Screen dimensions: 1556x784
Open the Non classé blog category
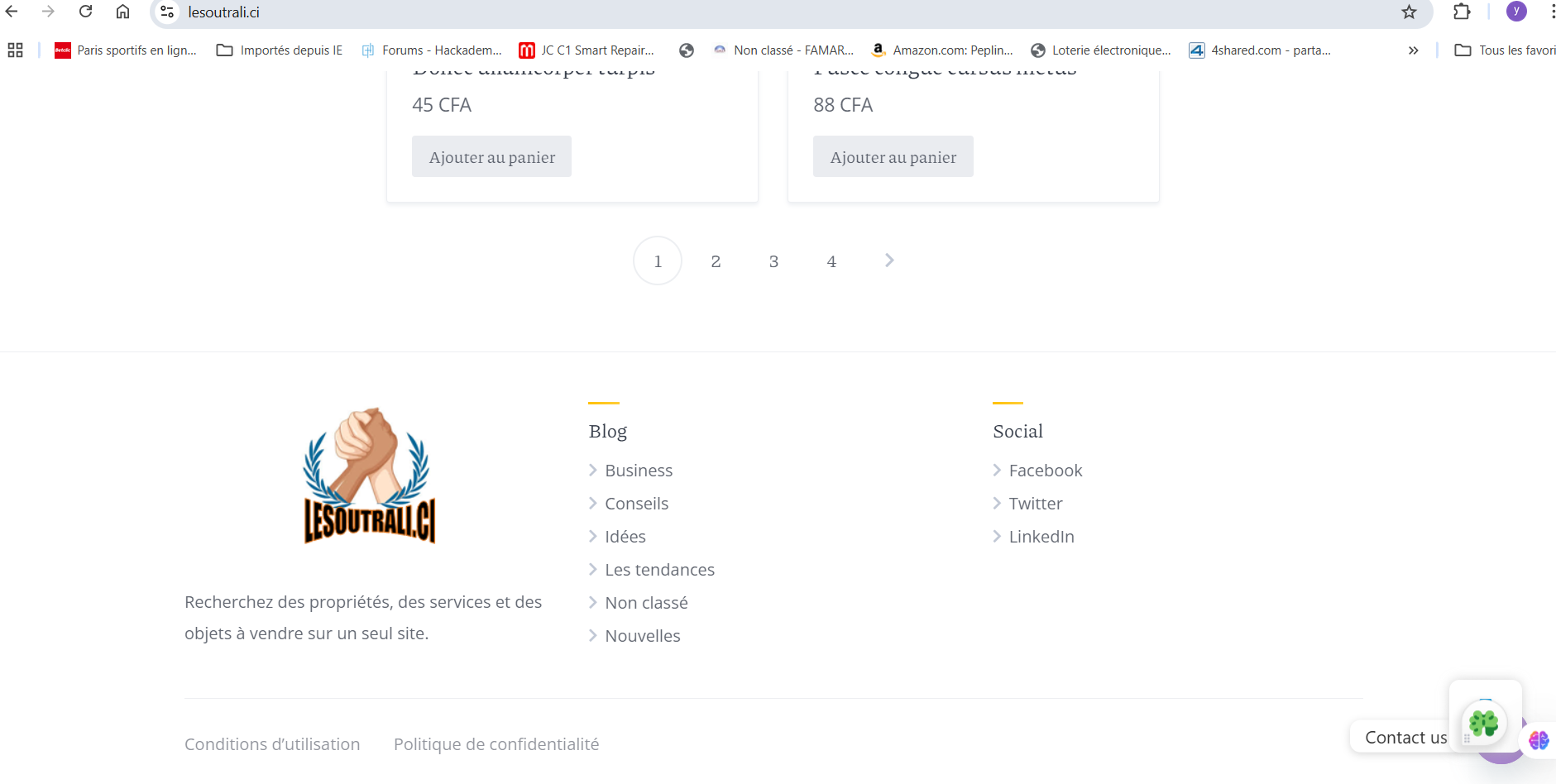(x=646, y=603)
